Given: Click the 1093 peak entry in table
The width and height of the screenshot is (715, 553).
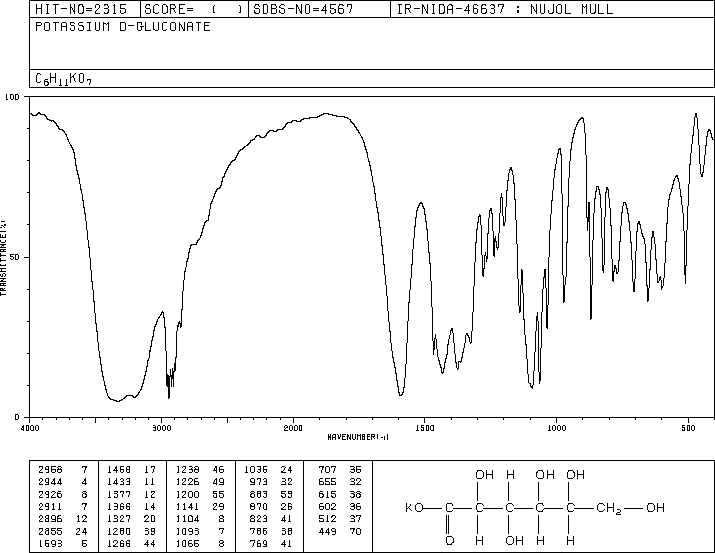Looking at the screenshot, I should coord(201,531).
